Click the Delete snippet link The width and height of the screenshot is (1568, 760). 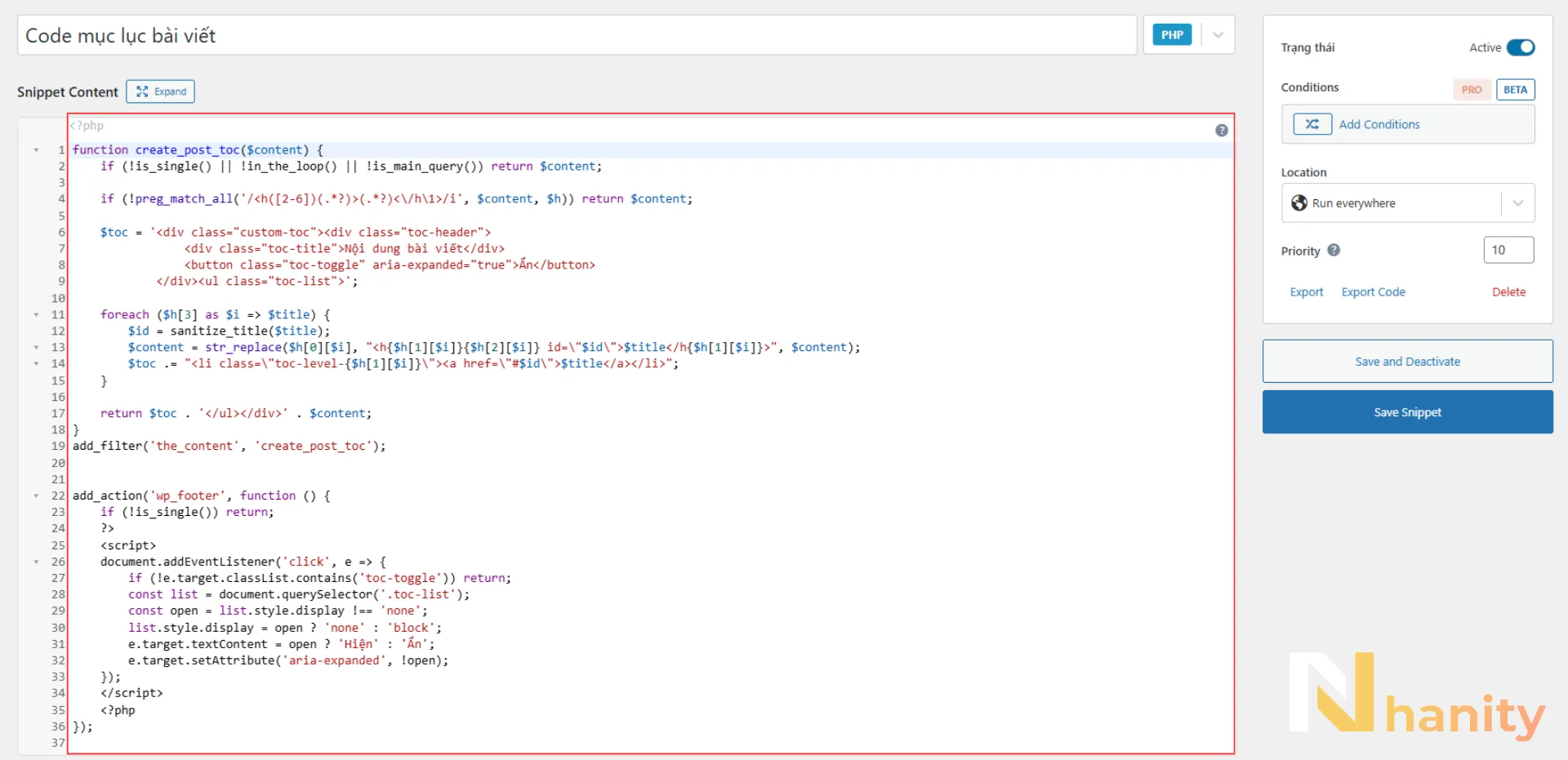(1508, 291)
